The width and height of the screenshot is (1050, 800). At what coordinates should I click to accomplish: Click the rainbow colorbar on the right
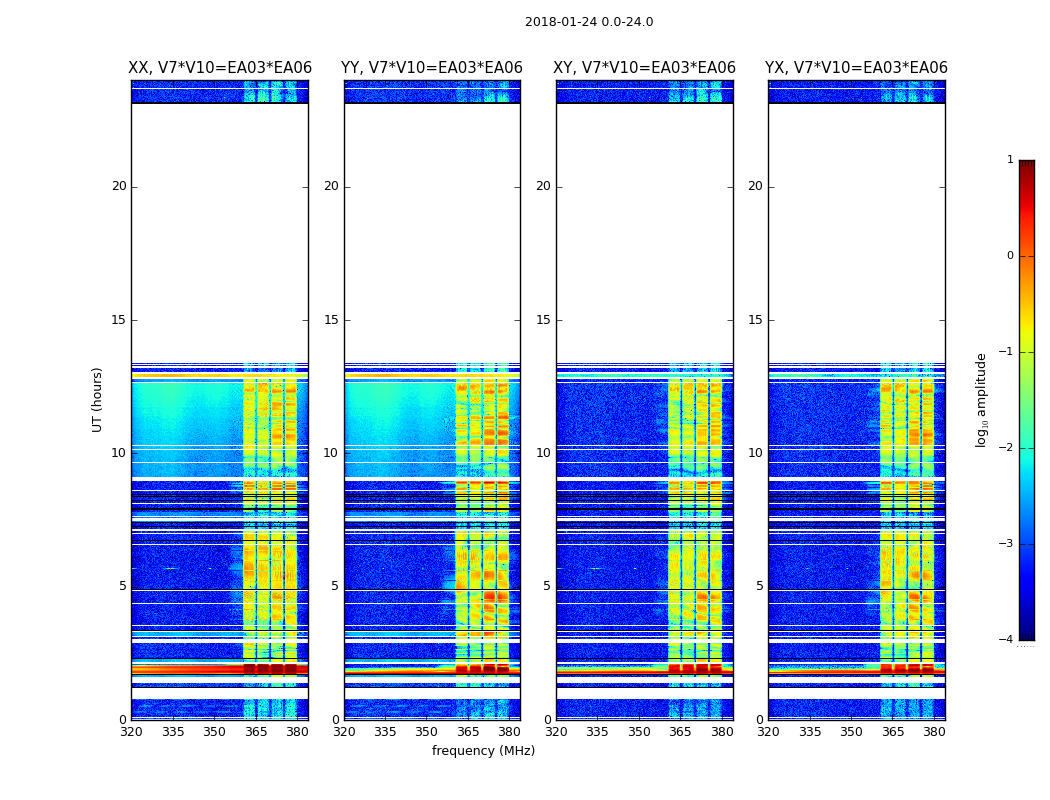pyautogui.click(x=1026, y=400)
